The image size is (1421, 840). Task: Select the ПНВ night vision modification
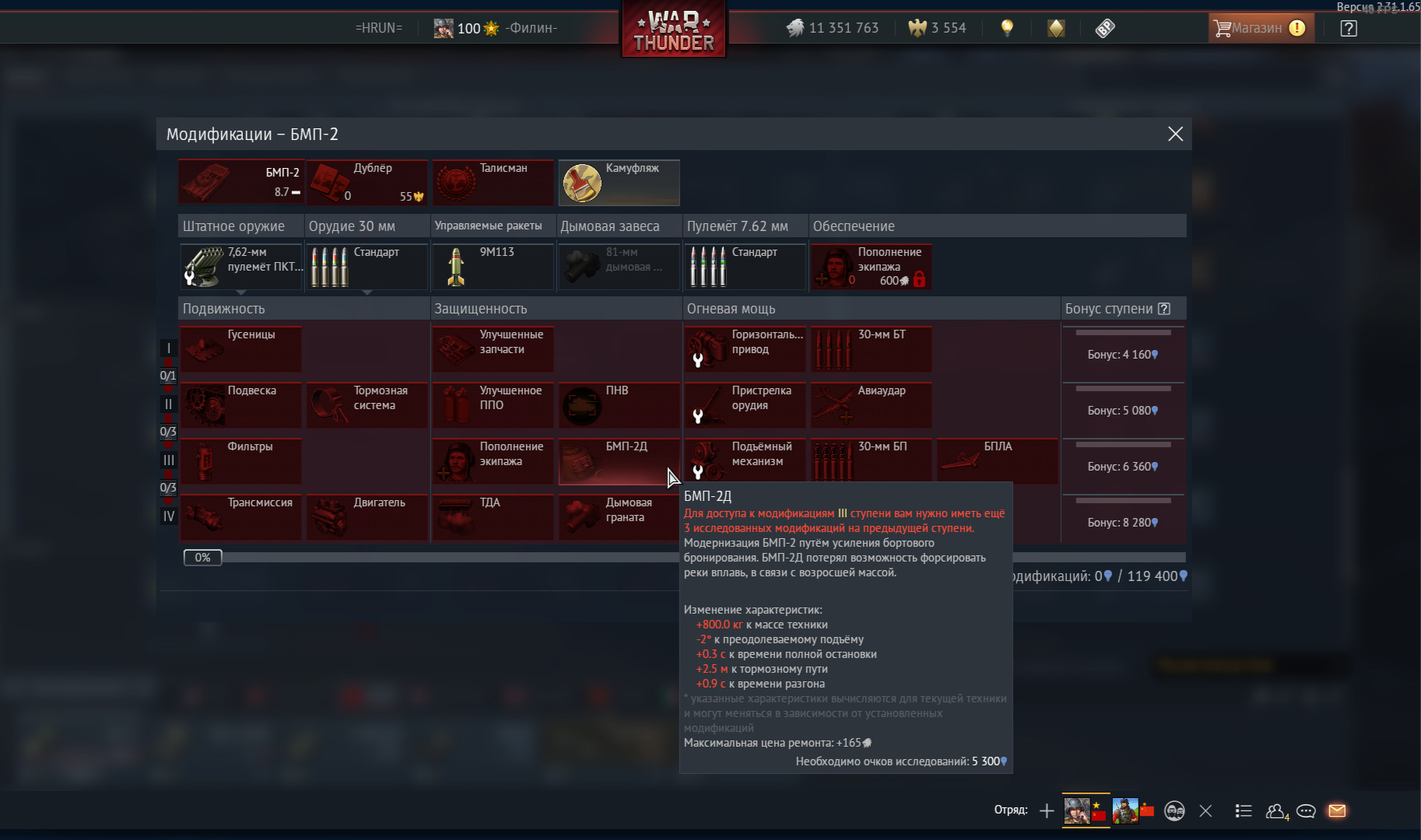click(619, 405)
